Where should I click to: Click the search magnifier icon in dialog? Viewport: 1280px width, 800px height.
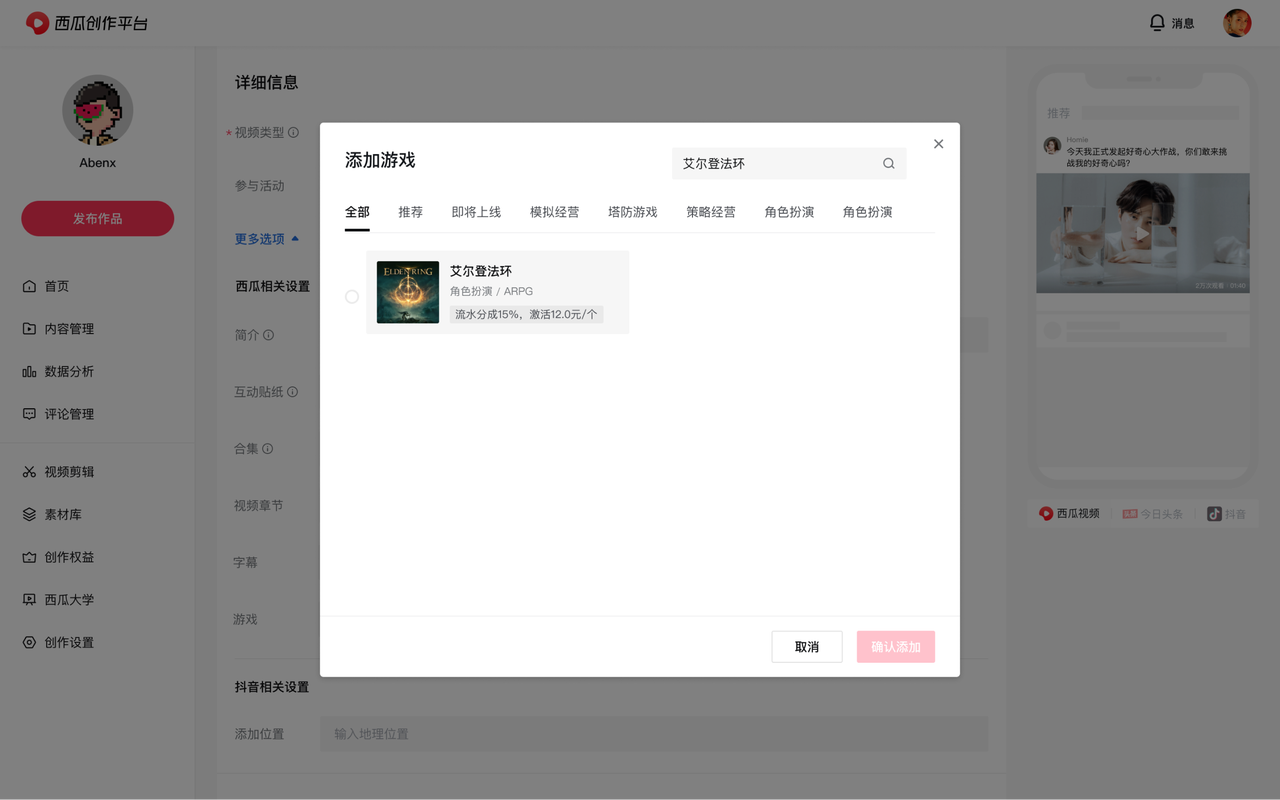(x=888, y=164)
